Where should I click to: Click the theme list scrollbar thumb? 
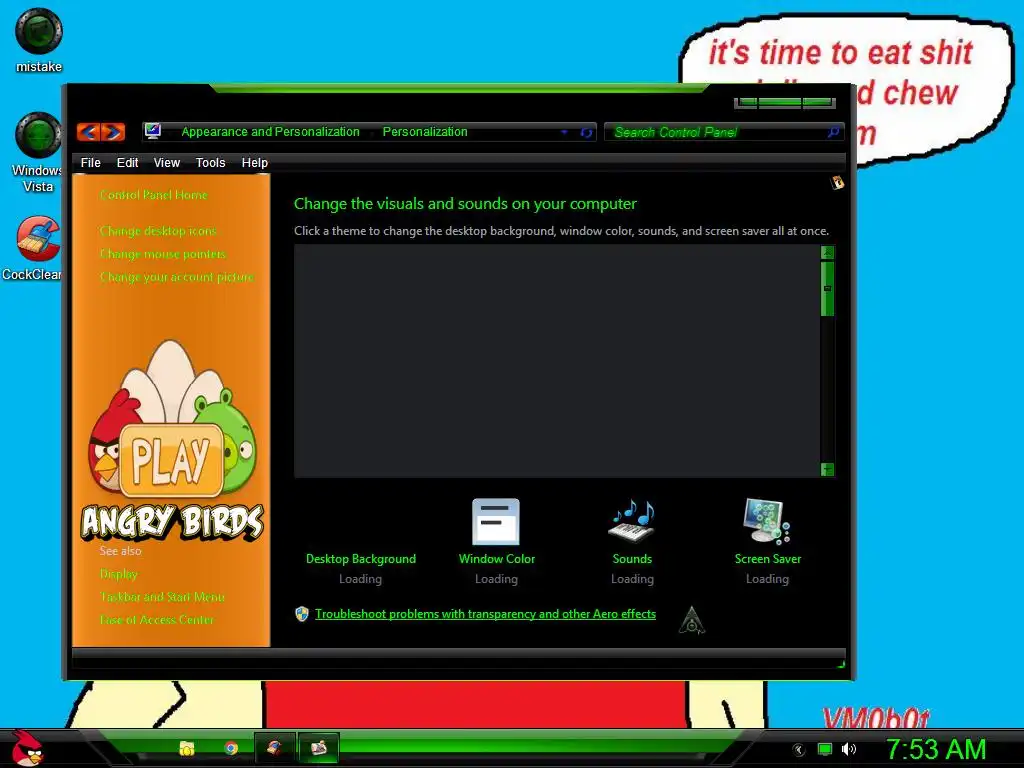827,289
